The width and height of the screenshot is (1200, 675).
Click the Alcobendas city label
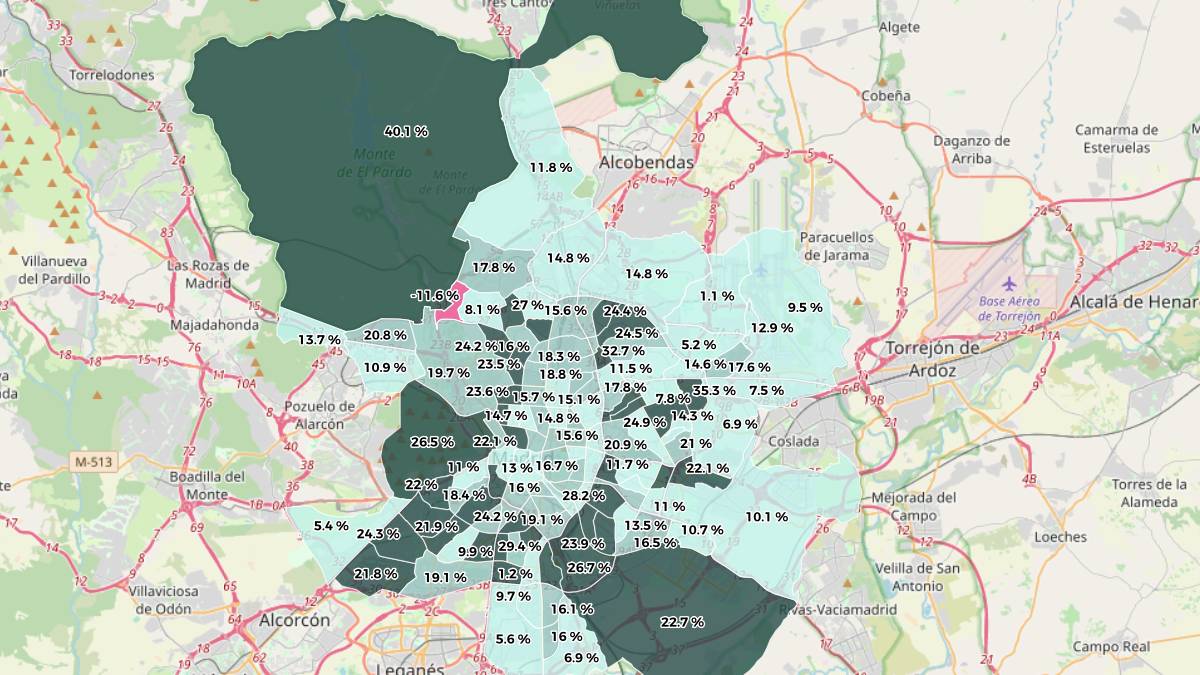[x=645, y=162]
